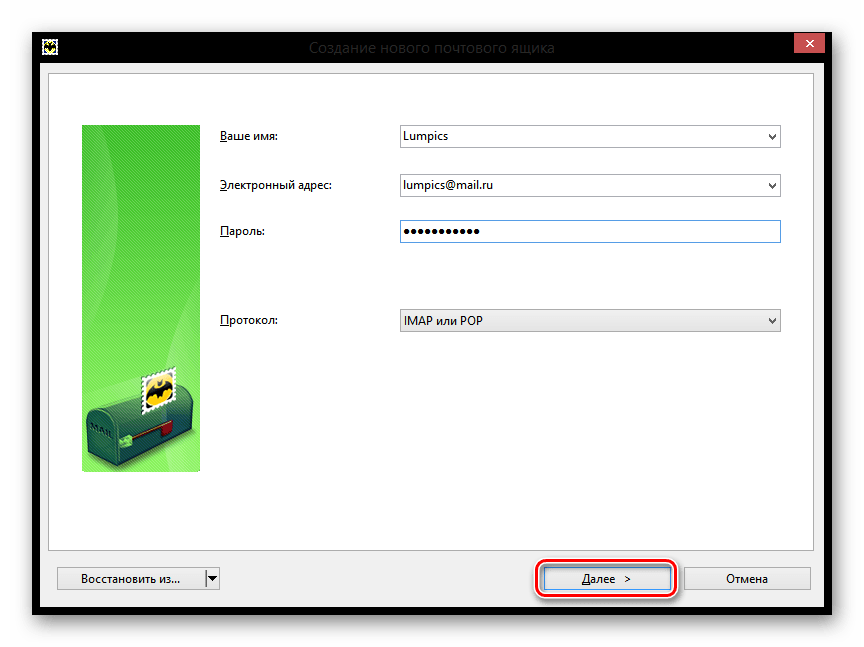Image resolution: width=864 pixels, height=647 pixels.
Task: Select the 'IMAP или POP' protocol combo box
Action: [580, 321]
